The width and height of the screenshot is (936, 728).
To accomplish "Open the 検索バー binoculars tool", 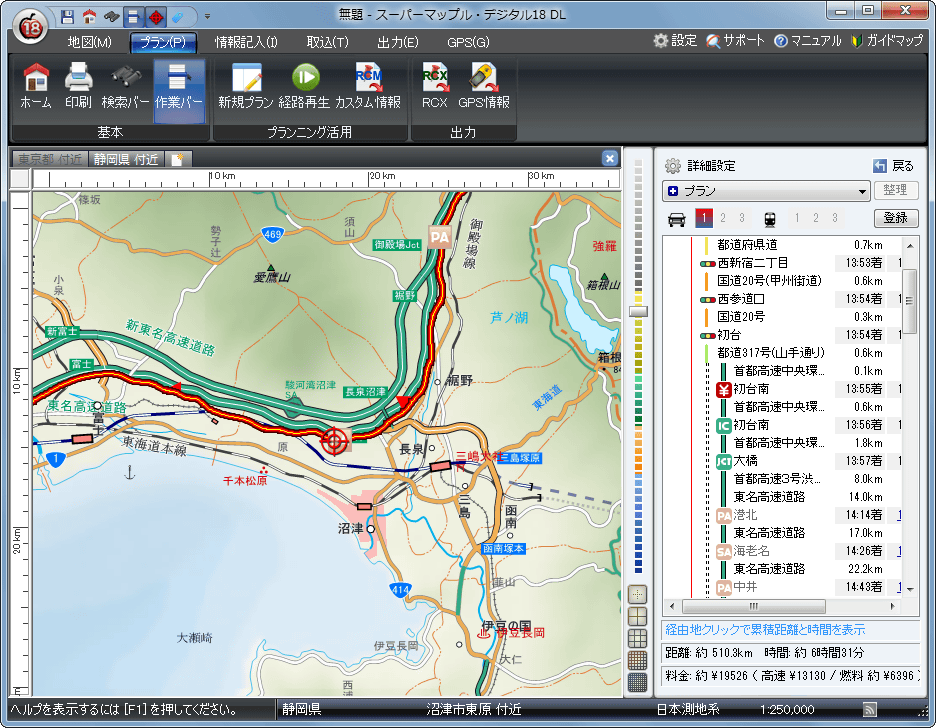I will tap(126, 86).
